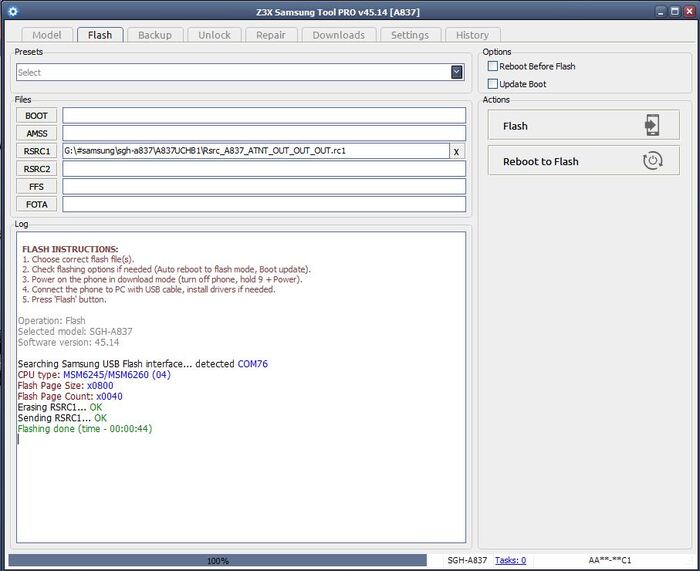Image resolution: width=700 pixels, height=571 pixels.
Task: Click the Presets Select combo box
Action: (240, 72)
